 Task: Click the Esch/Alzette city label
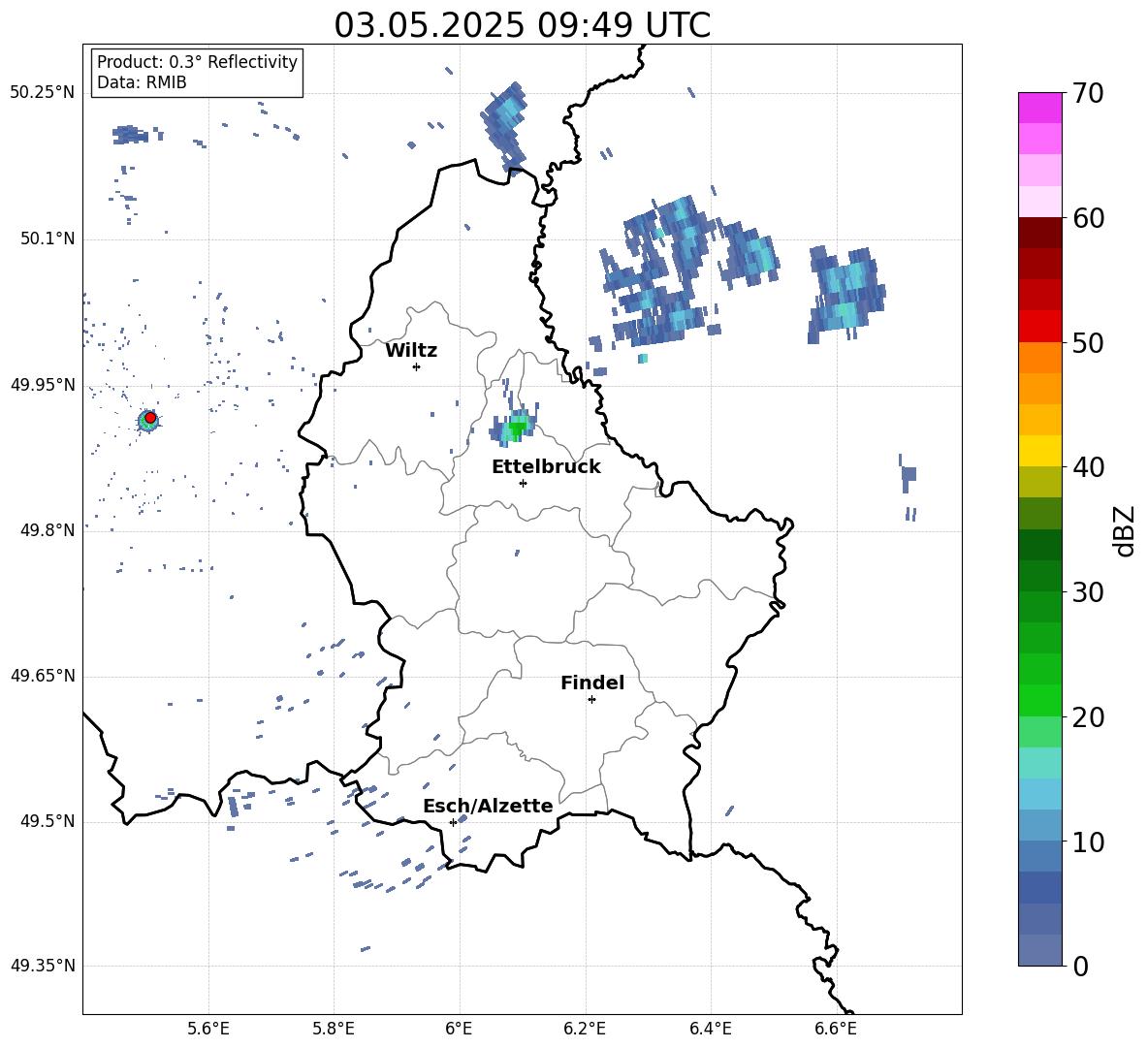[488, 806]
